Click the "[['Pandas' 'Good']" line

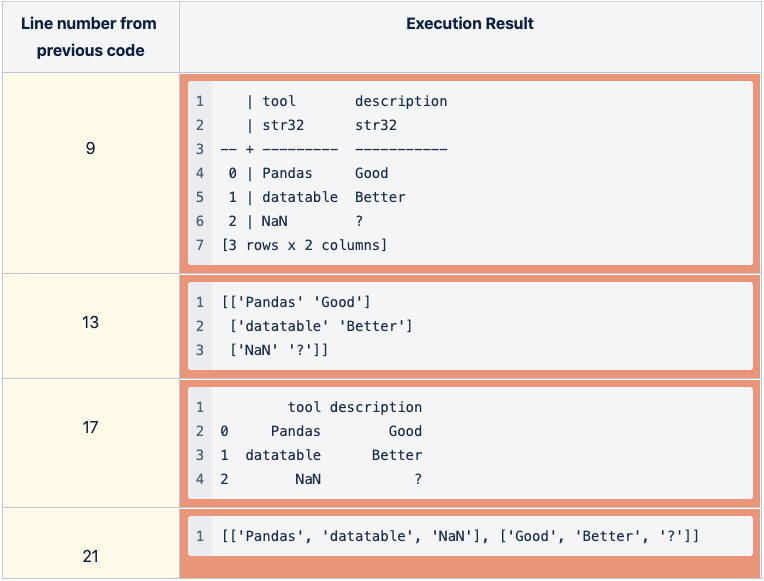[296, 302]
